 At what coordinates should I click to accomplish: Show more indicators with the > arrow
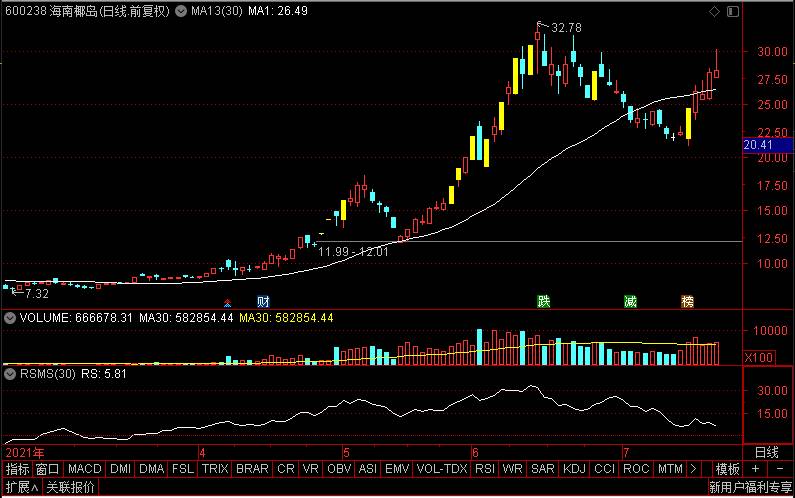pos(693,469)
